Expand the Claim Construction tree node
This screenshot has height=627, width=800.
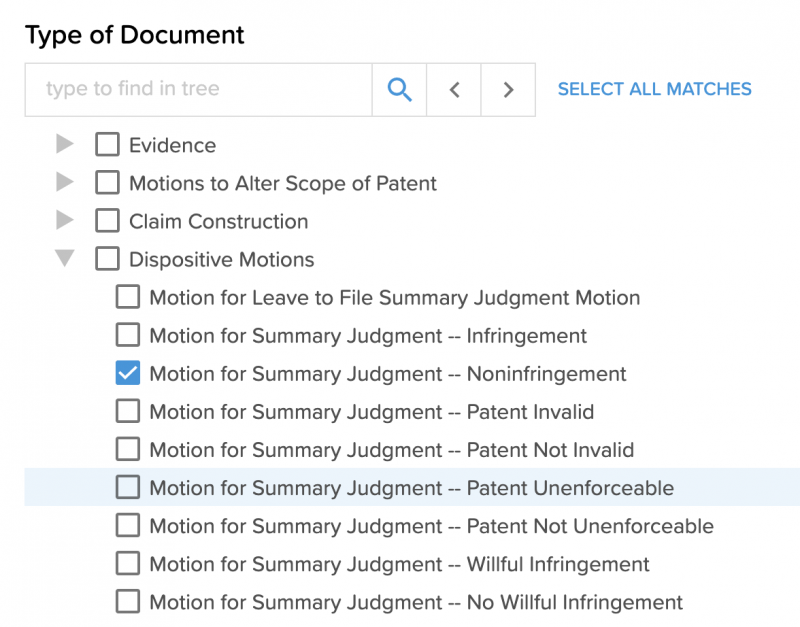click(x=64, y=221)
